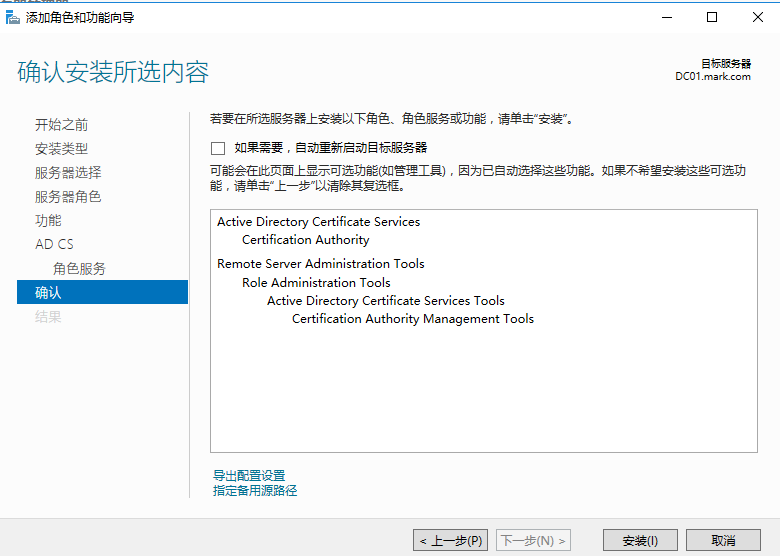
Task: Click DC01.mark.com target server text
Action: pos(713,77)
